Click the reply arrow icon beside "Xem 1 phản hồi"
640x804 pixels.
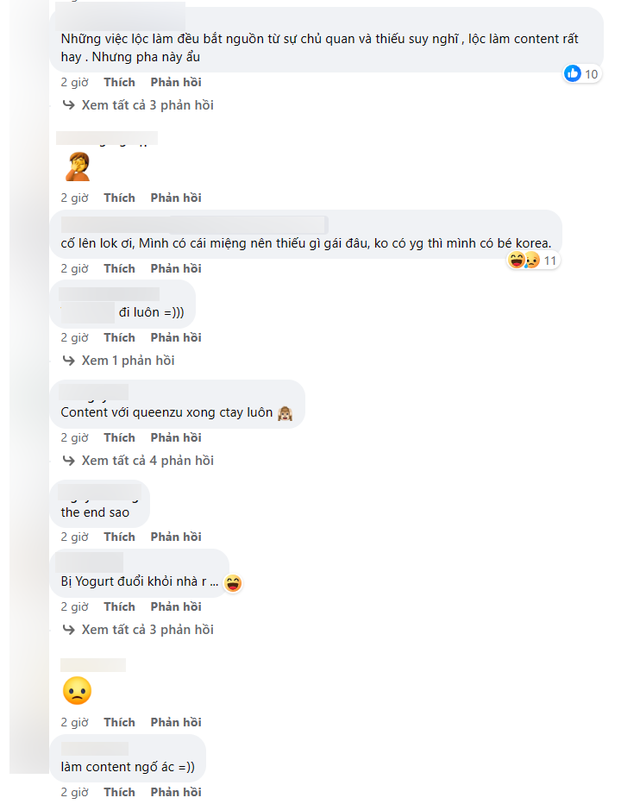69,360
